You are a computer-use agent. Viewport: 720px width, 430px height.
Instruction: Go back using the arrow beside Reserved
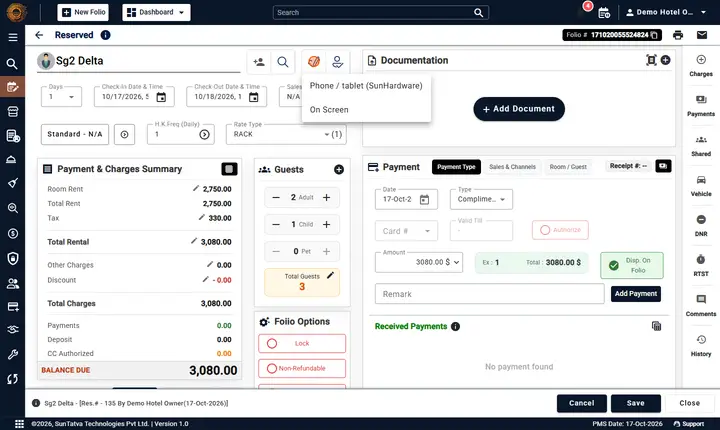pyautogui.click(x=39, y=35)
